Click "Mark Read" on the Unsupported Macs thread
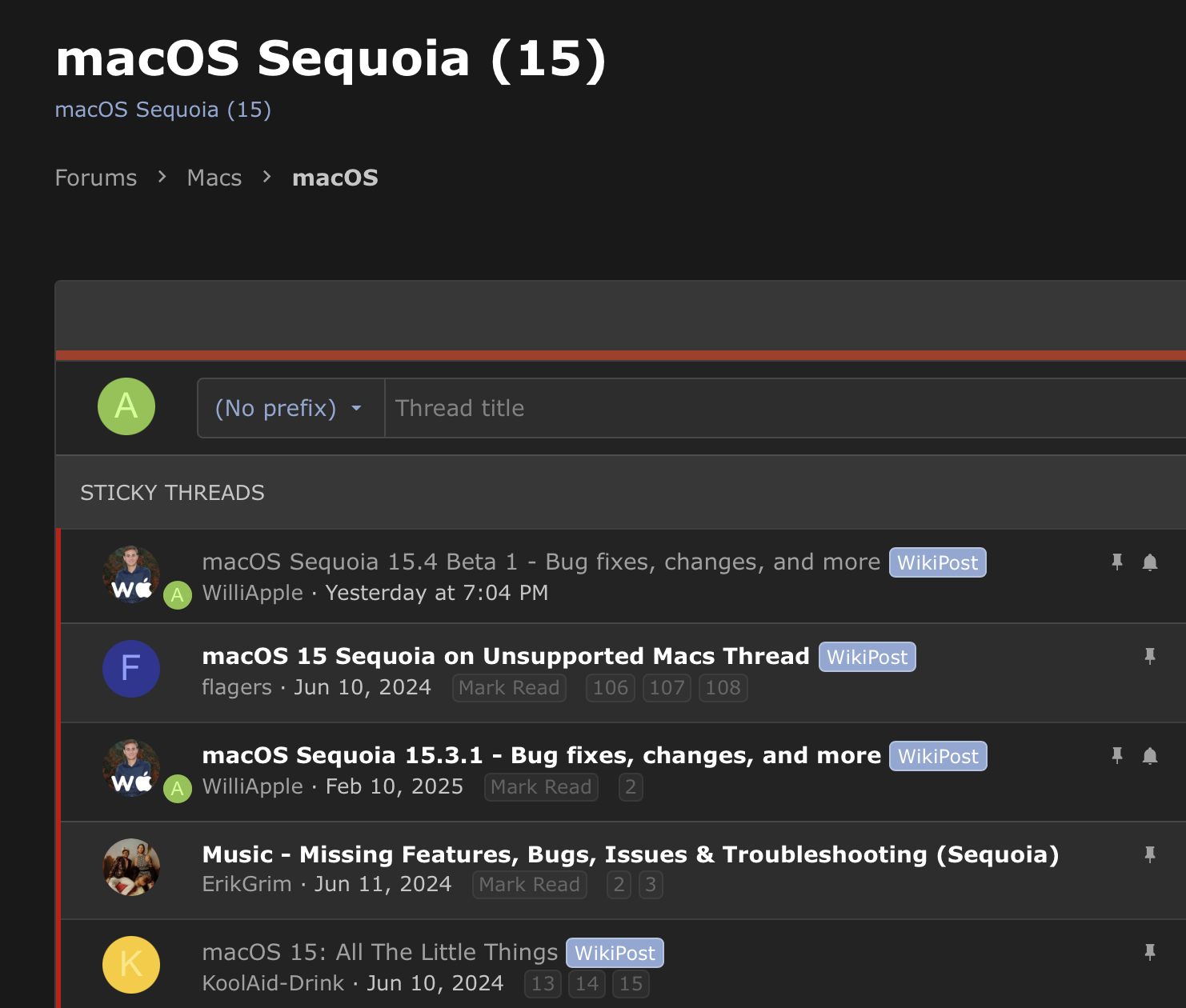This screenshot has width=1186, height=1008. click(x=508, y=687)
